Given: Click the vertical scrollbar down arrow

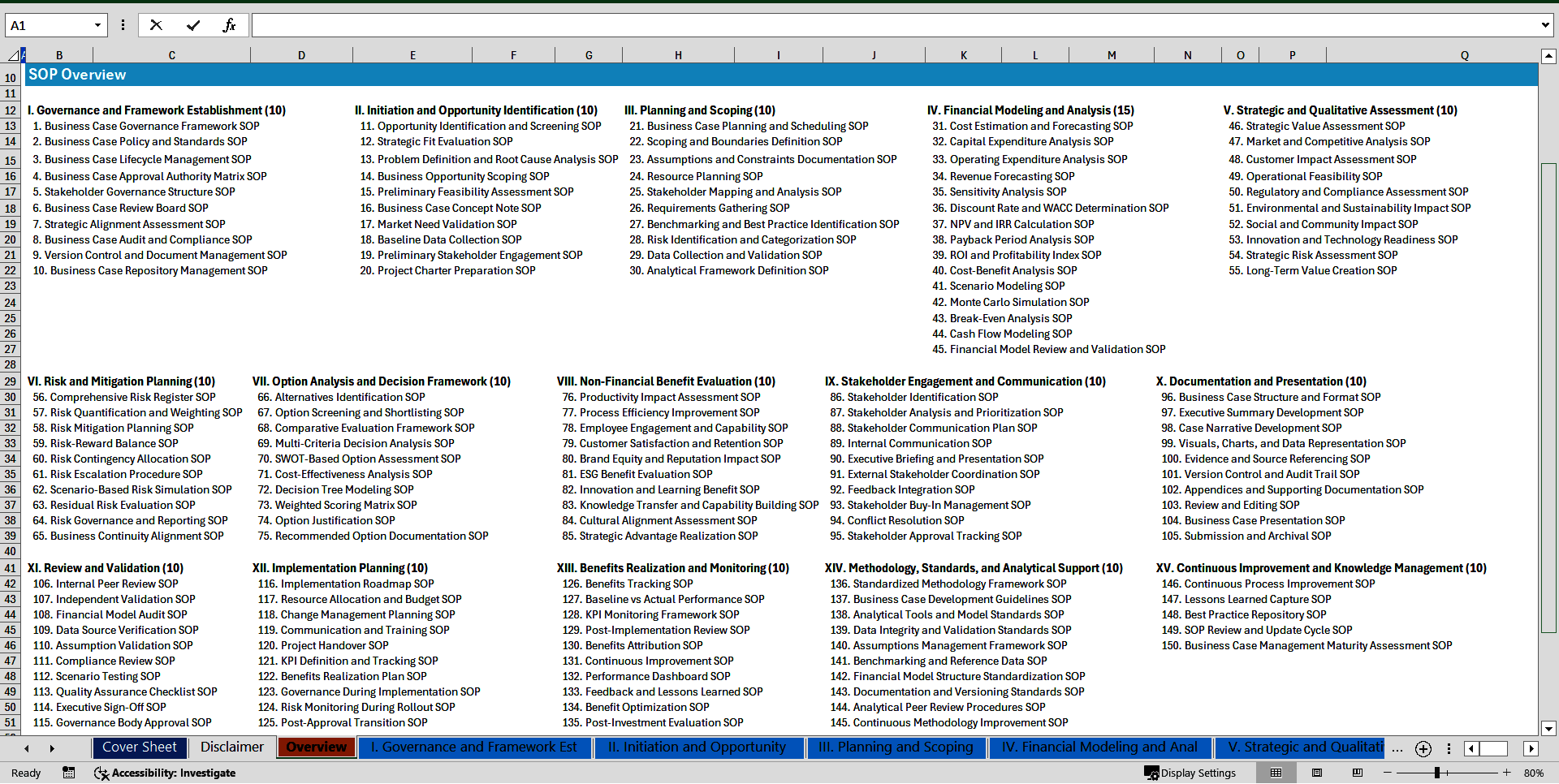Looking at the screenshot, I should (1548, 728).
